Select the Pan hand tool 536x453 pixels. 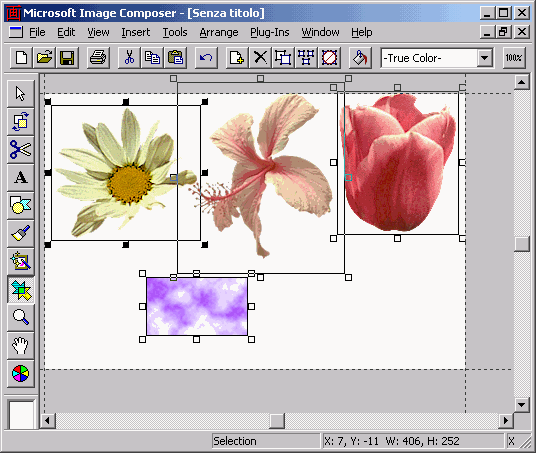(21, 346)
